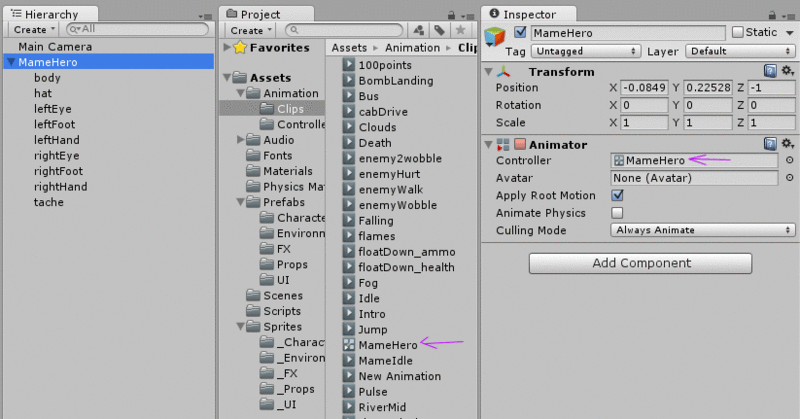Viewport: 800px width, 419px height.
Task: Click the GameObject name field MameHero
Action: tap(628, 33)
